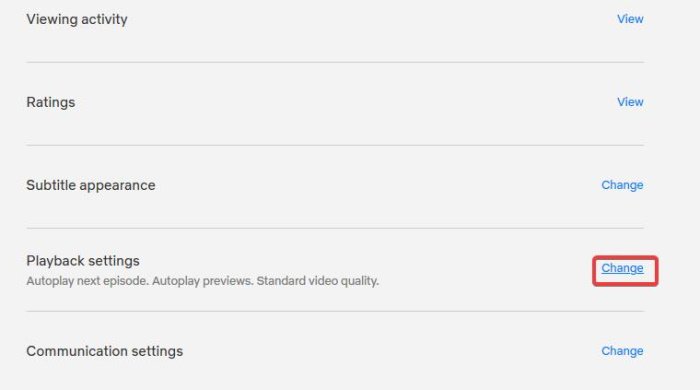Viewport: 700px width, 390px height.
Task: Show your title ratings with View
Action: pyautogui.click(x=630, y=102)
